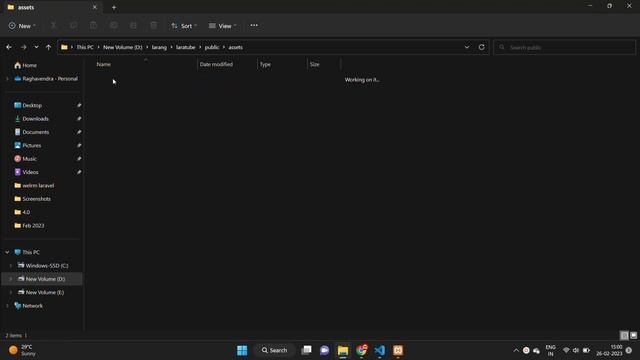This screenshot has height=360, width=640.
Task: Expand the Raghavendra - Personal node
Action: tap(7, 79)
